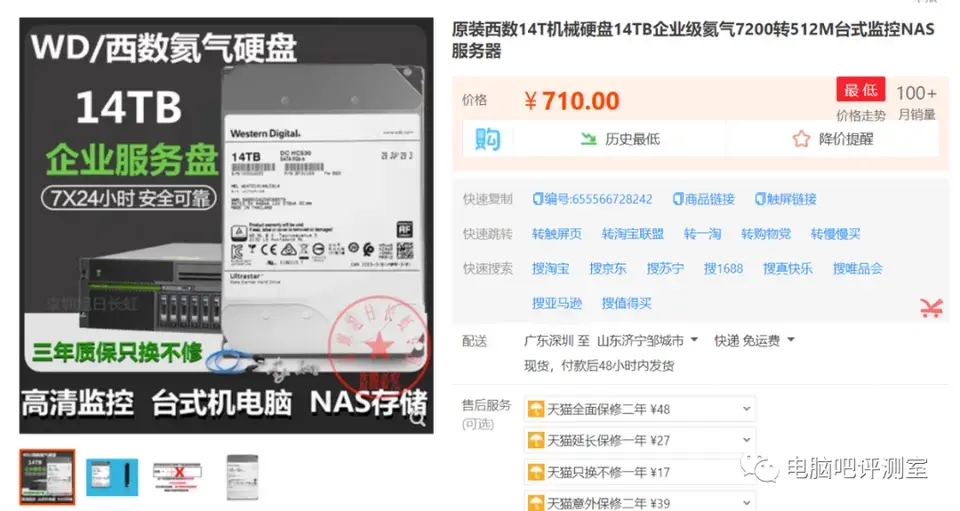960x511 pixels.
Task: Click the copy icon before 商品链接
Action: click(x=678, y=199)
